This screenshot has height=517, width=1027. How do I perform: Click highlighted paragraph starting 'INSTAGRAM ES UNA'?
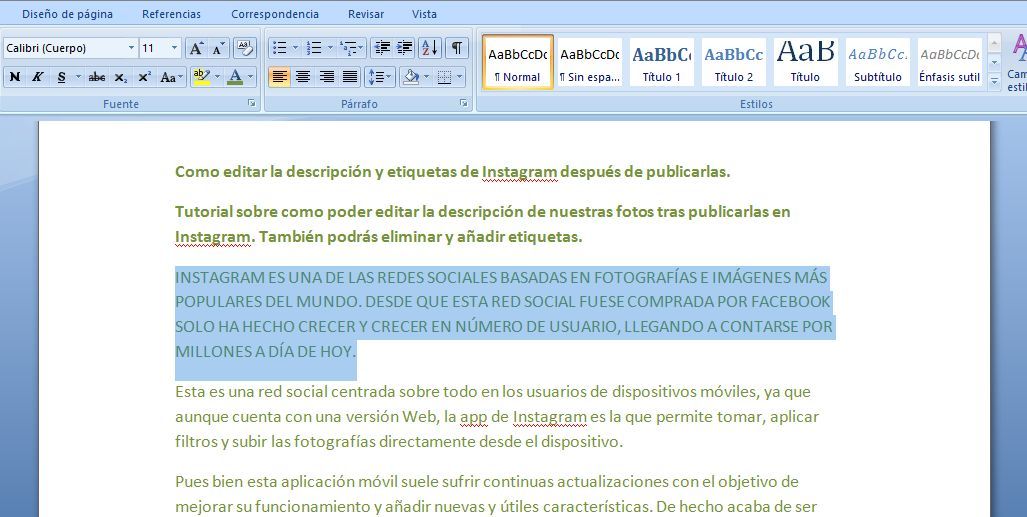click(504, 314)
